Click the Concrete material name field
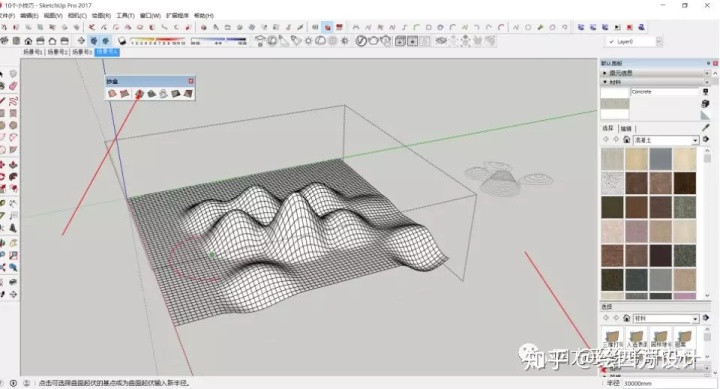The width and height of the screenshot is (720, 389). pyautogui.click(x=664, y=92)
